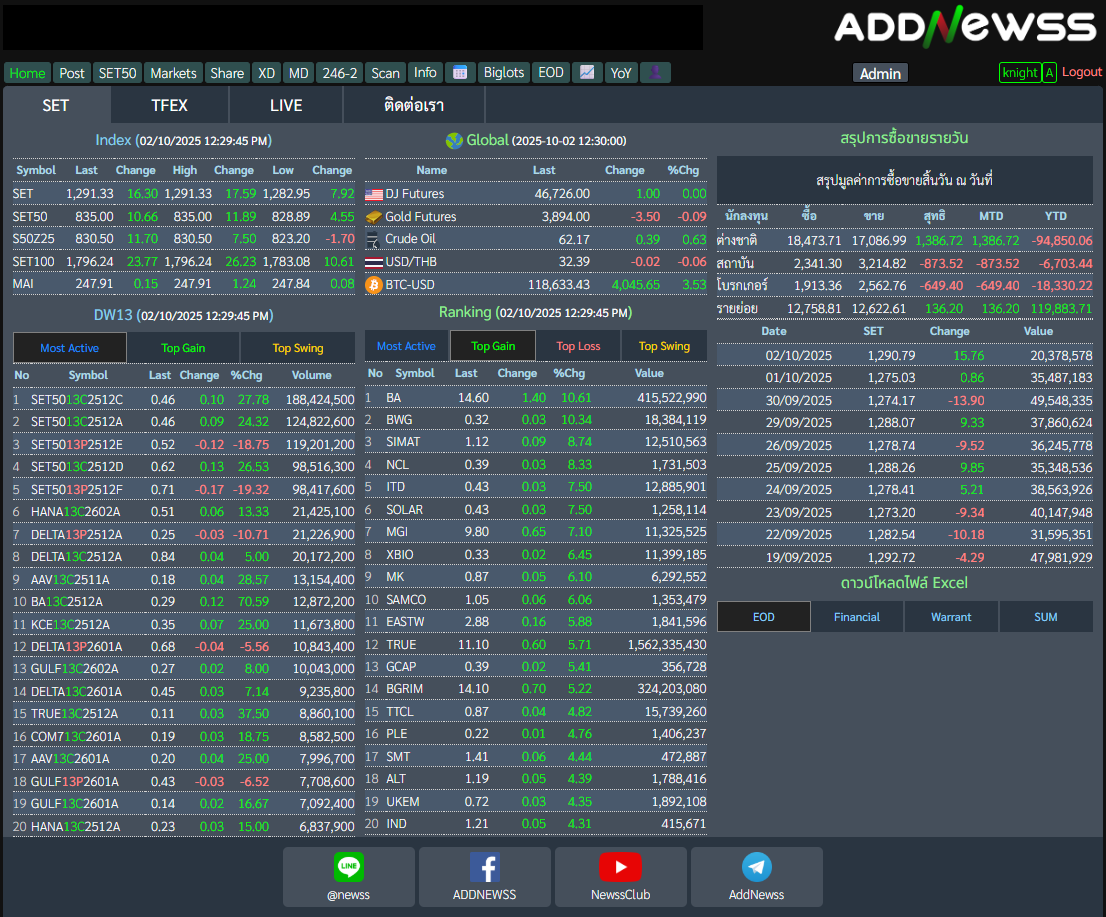Click the chart graph icon in toolbar
This screenshot has width=1106, height=917.
tap(587, 73)
